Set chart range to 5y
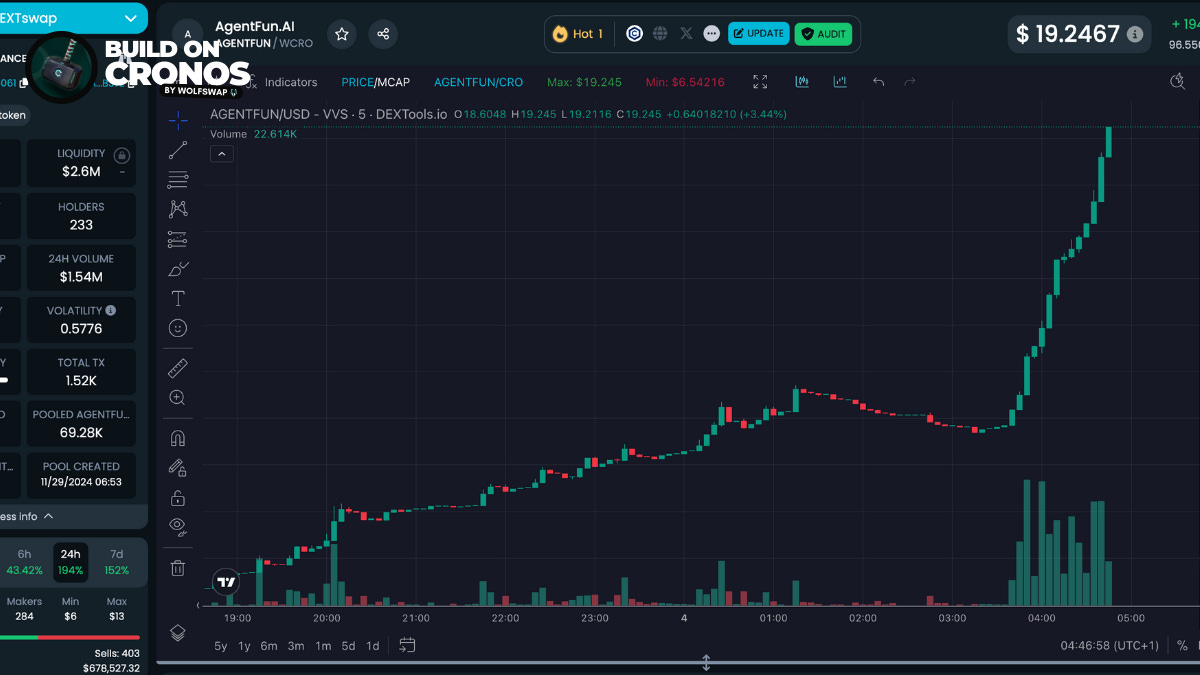1200x675 pixels. click(220, 646)
